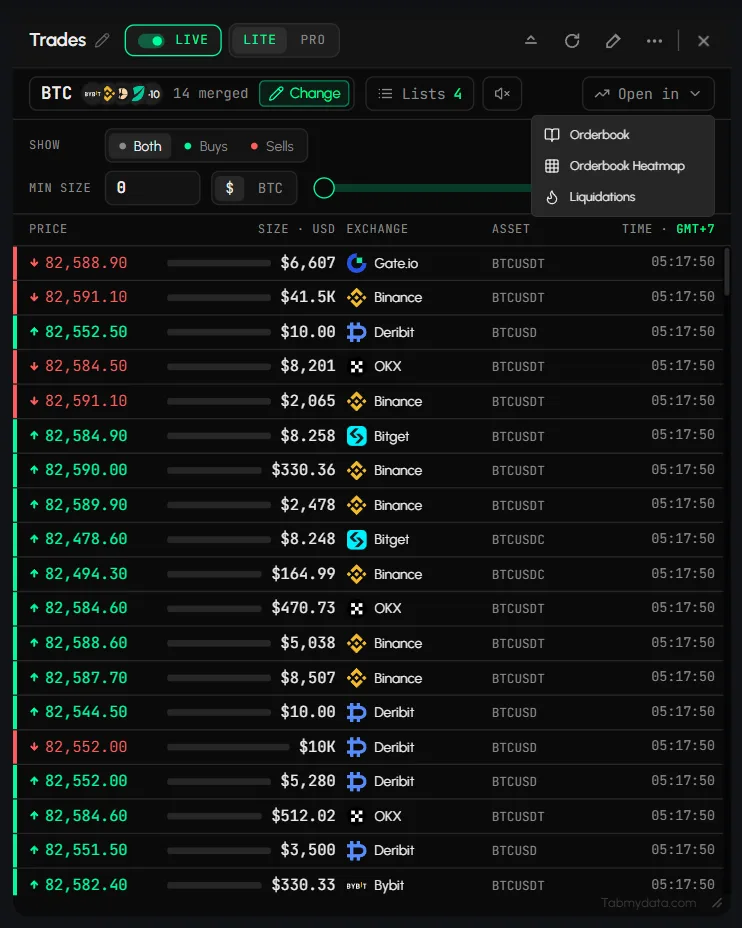Image resolution: width=742 pixels, height=928 pixels.
Task: Click OKX logo in the $8,201 row
Action: click(x=356, y=367)
